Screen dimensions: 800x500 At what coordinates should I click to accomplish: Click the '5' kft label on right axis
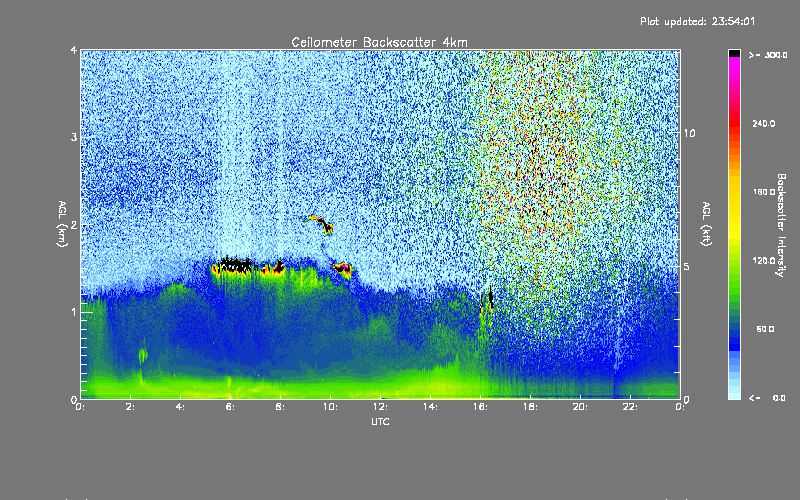687,267
